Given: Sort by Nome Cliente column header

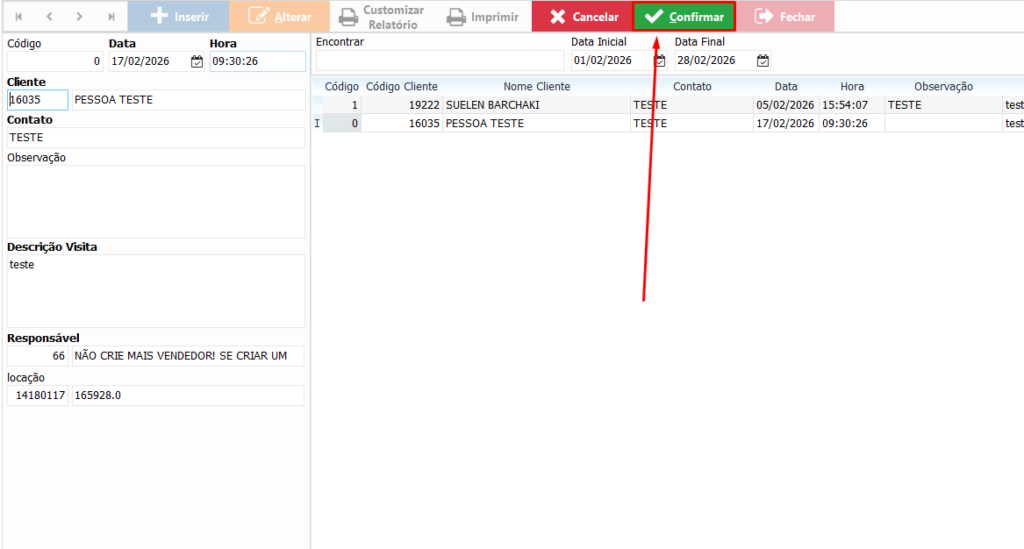Looking at the screenshot, I should 536,87.
